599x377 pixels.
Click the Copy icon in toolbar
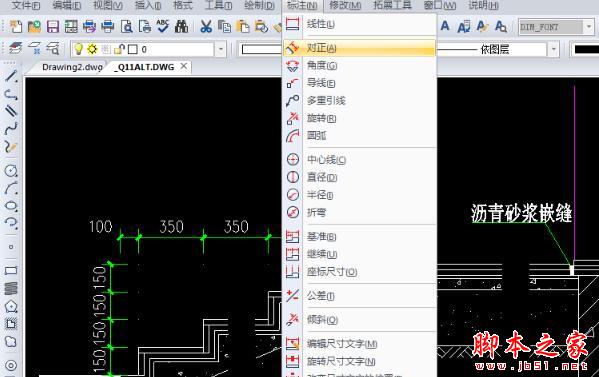click(x=224, y=27)
